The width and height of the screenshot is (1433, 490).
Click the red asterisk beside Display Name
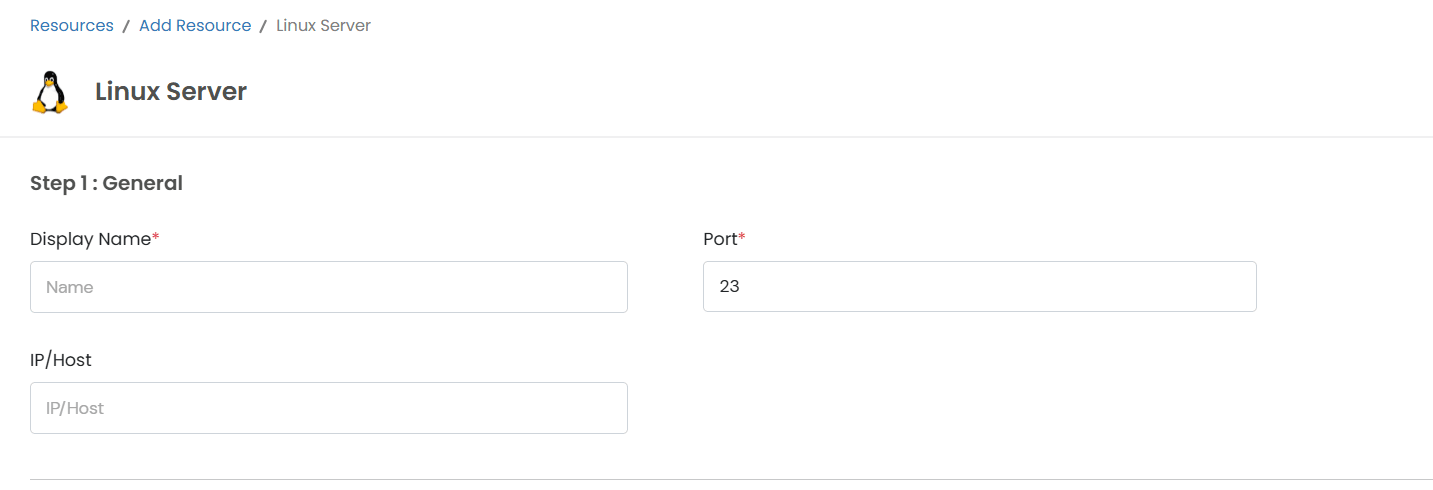coord(156,238)
